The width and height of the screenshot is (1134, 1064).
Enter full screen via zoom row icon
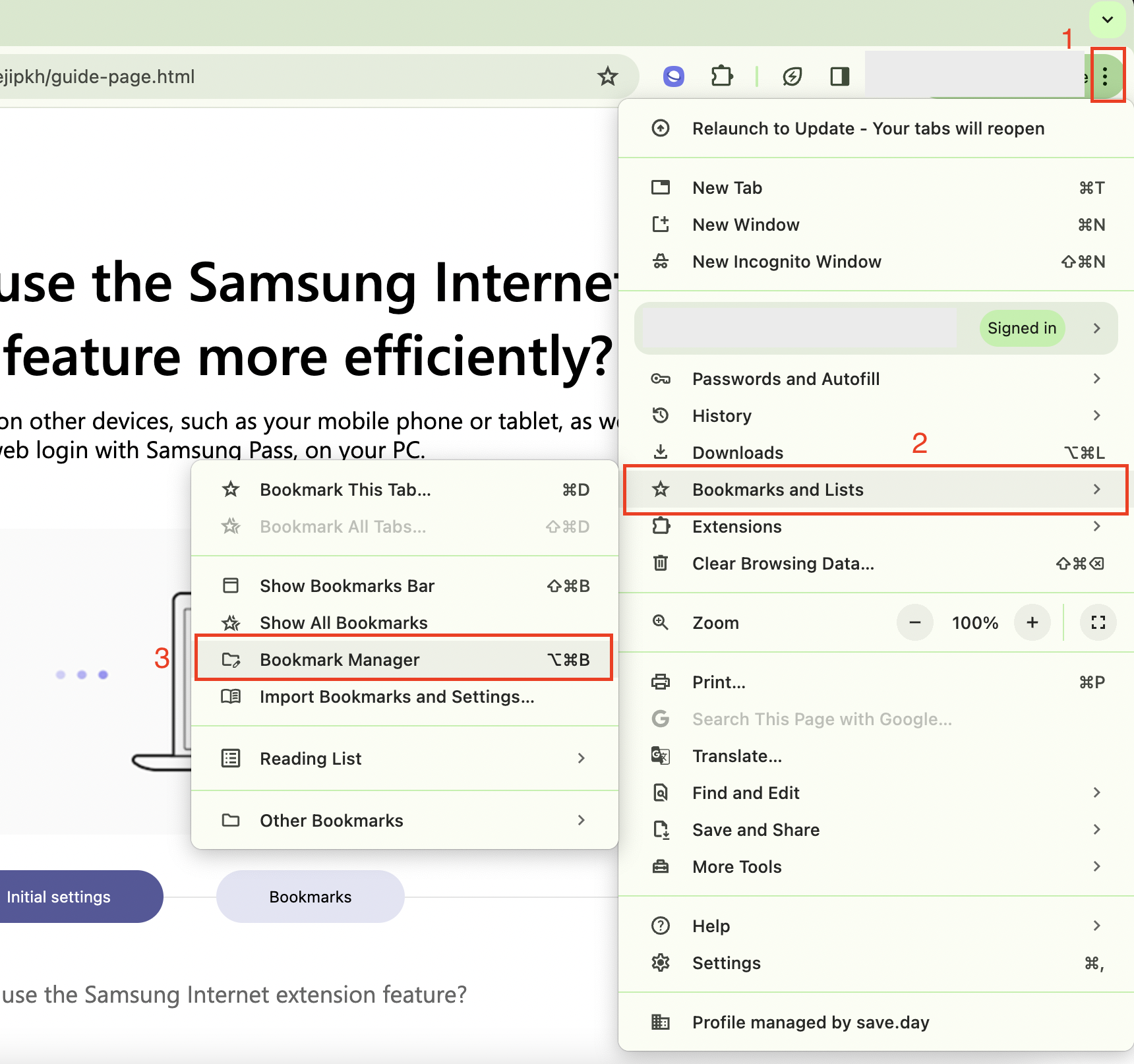(x=1098, y=622)
